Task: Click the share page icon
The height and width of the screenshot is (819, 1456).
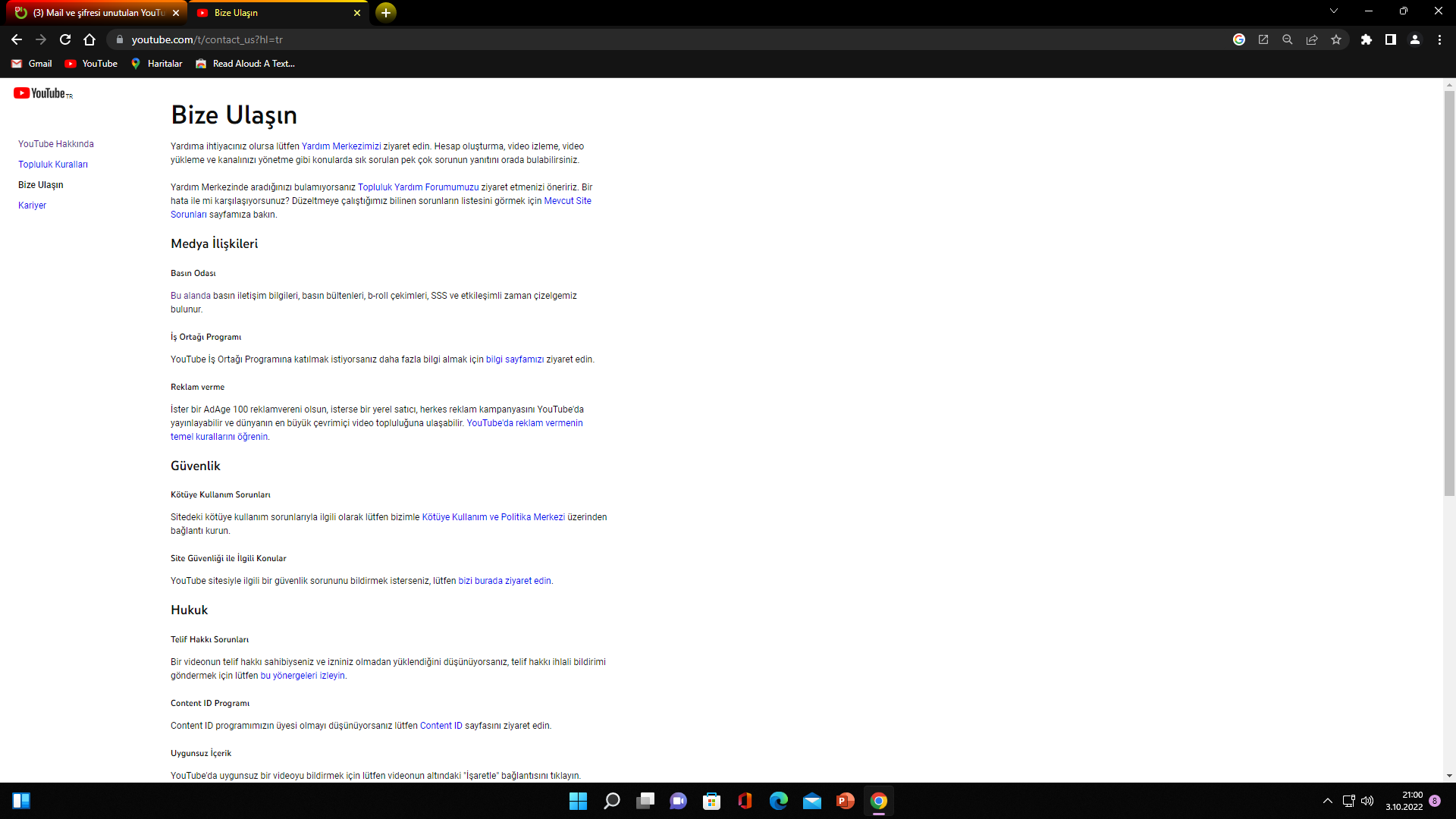Action: (x=1312, y=39)
